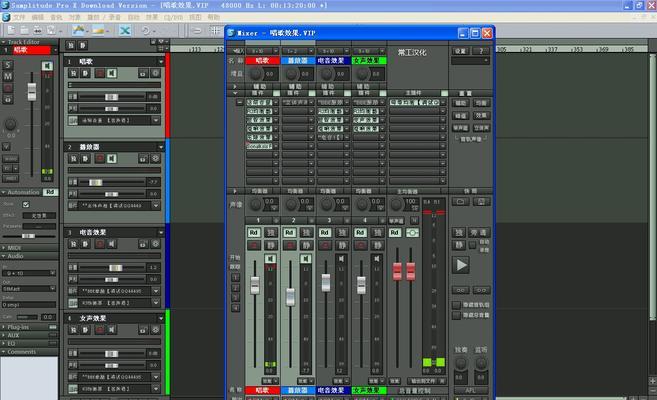This screenshot has height=400, width=657.
Task: Open the curve/waveform mode toolbar icon
Action: click(x=78, y=31)
